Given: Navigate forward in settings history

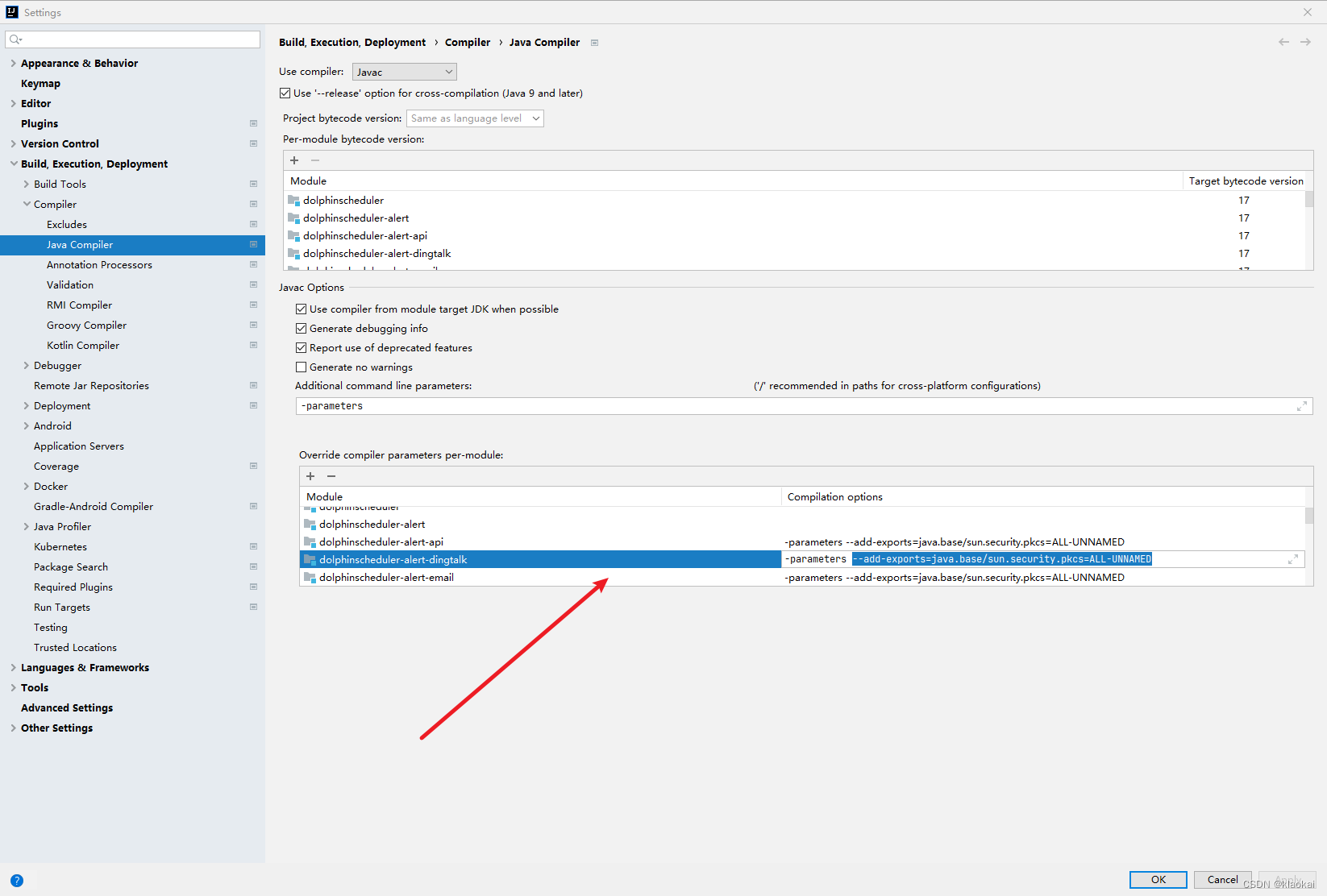Looking at the screenshot, I should (1305, 42).
